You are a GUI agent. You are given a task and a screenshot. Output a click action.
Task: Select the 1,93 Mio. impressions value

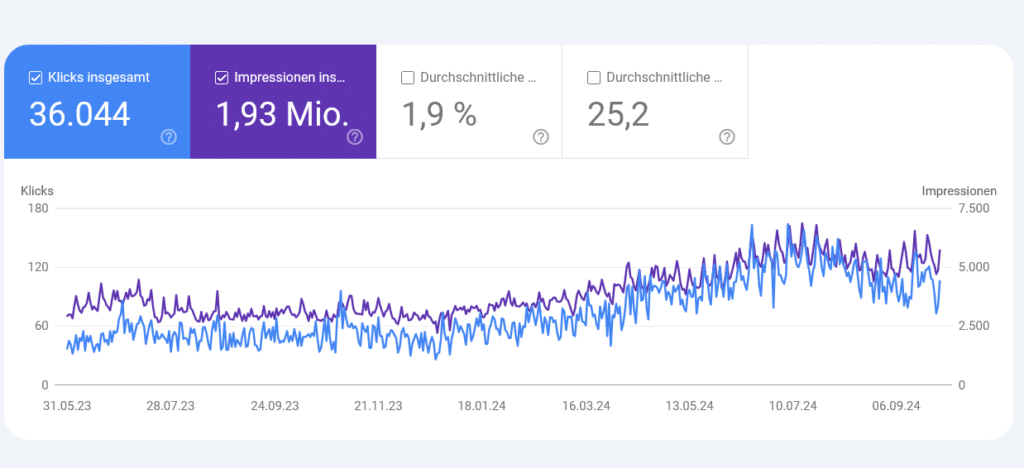279,115
